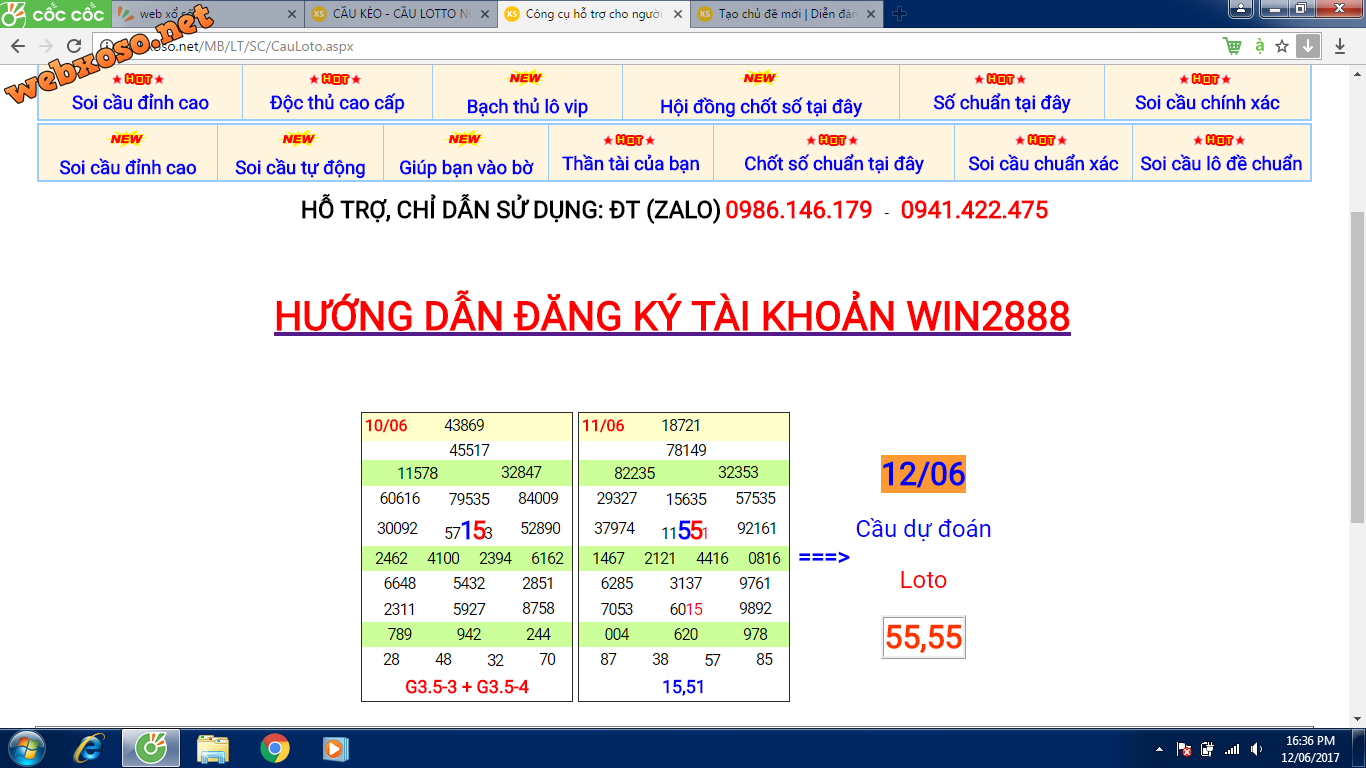
Task: Click the red 'Loto' label
Action: click(923, 580)
